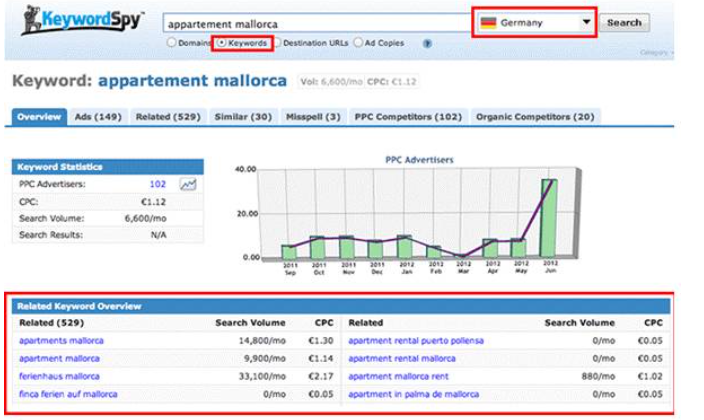
Task: Open the Ads (149) tab
Action: [x=98, y=117]
